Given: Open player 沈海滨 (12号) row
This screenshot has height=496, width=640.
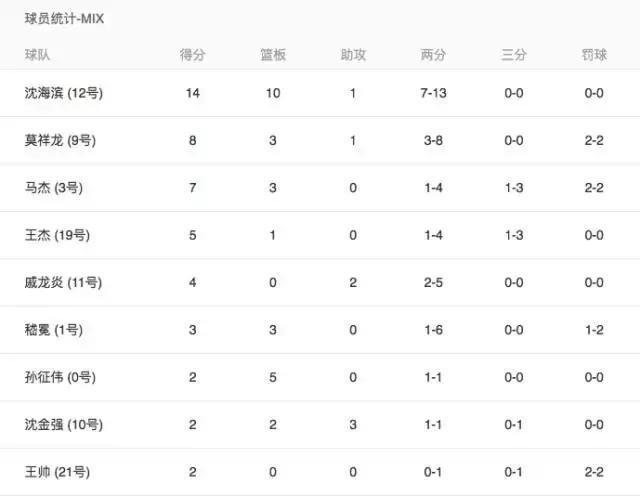Looking at the screenshot, I should (64, 93).
